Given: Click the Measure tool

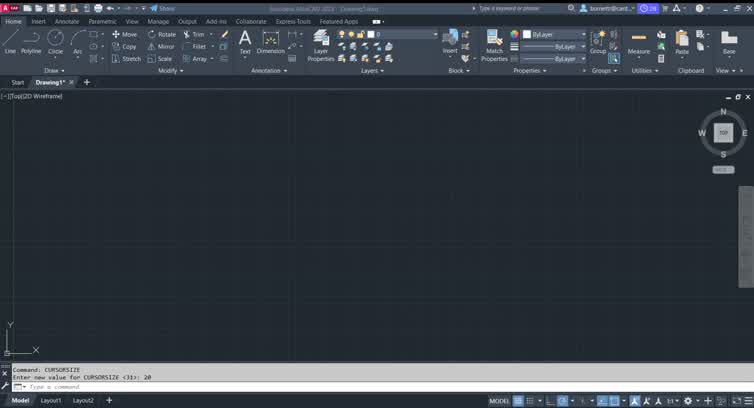Looking at the screenshot, I should (x=639, y=41).
